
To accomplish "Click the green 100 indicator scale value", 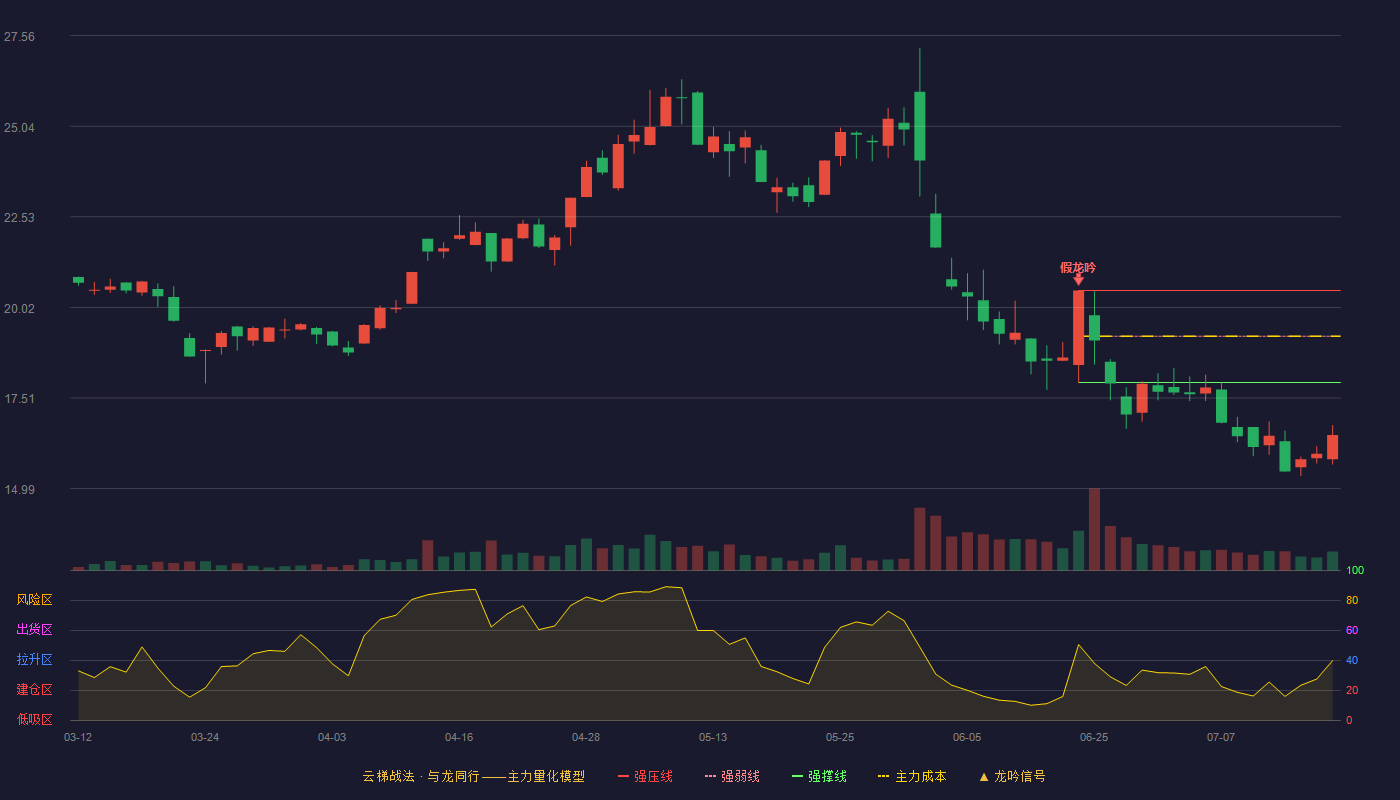I will pos(1355,570).
